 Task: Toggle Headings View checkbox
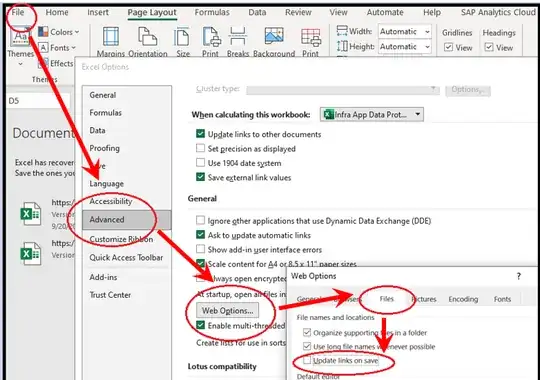489,47
